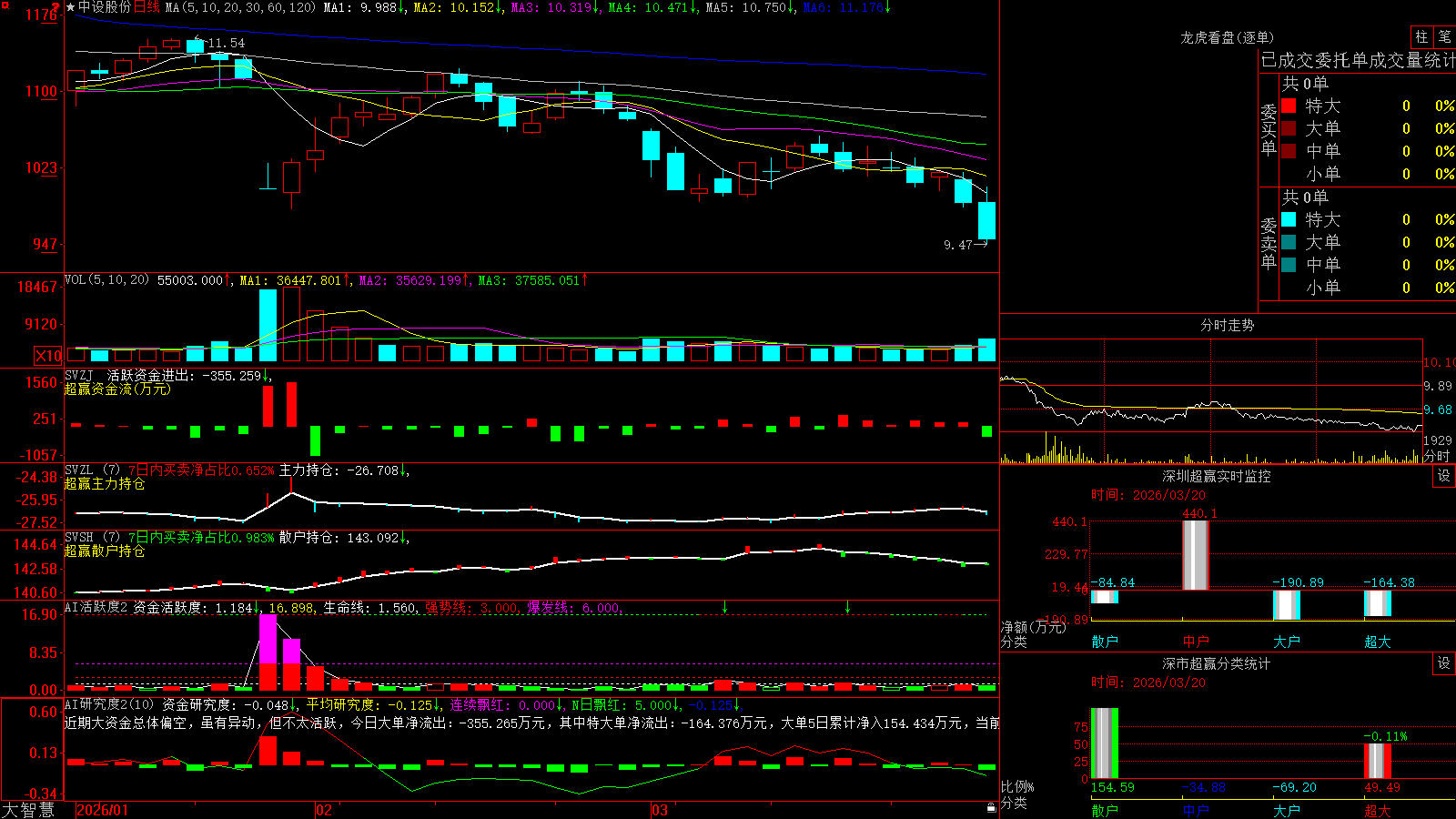Switch 龙虎看盘 to 笔 tick mode

point(1445,36)
